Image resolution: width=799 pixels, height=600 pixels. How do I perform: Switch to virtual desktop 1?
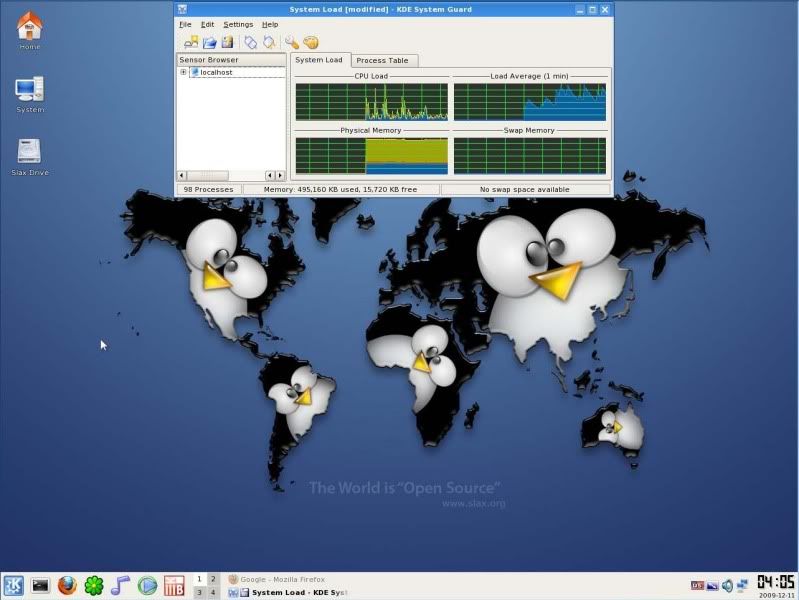coord(200,579)
